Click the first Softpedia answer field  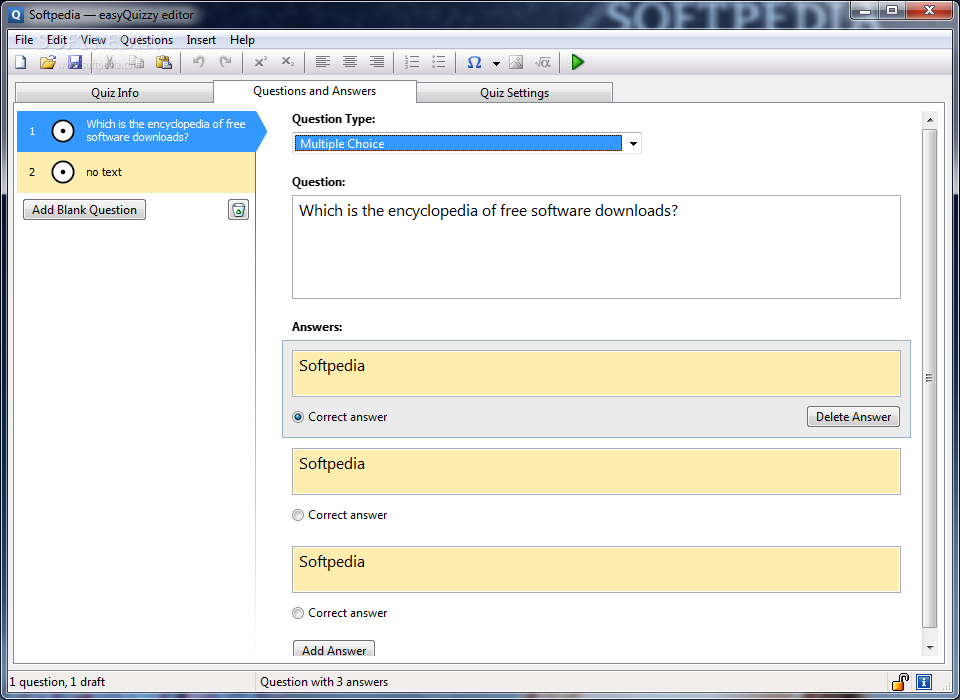(x=596, y=374)
